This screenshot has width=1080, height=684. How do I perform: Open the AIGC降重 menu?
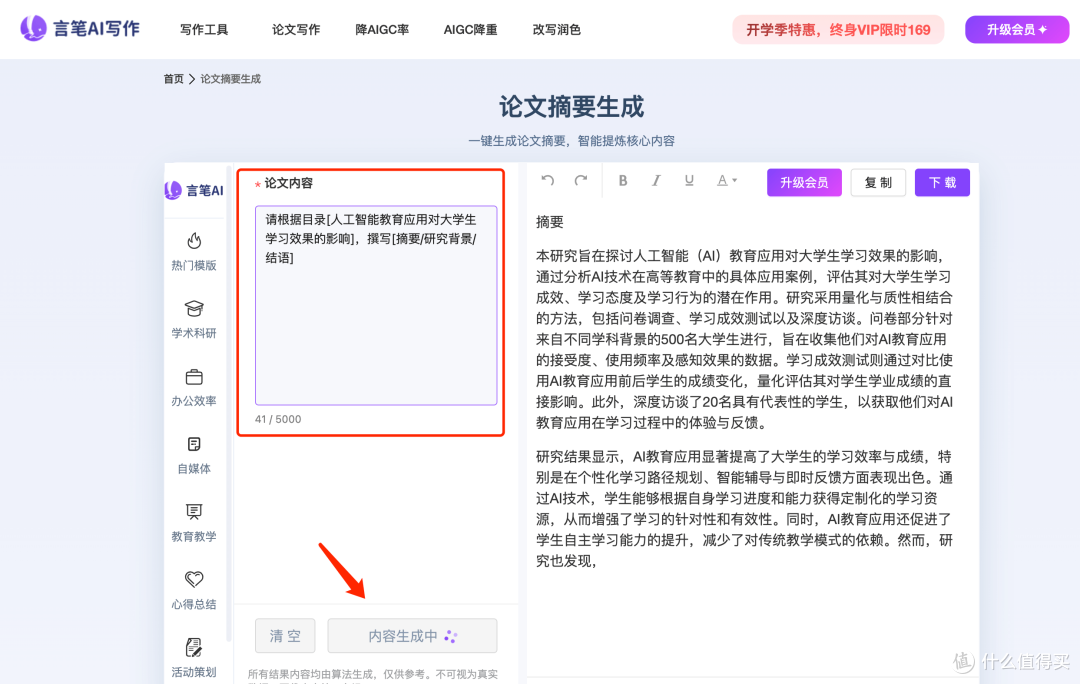click(470, 30)
